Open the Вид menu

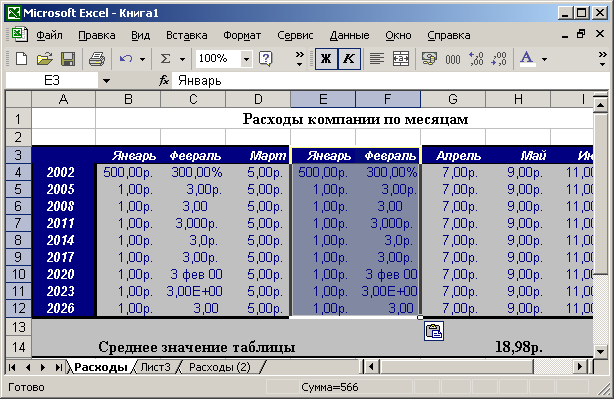click(x=140, y=35)
